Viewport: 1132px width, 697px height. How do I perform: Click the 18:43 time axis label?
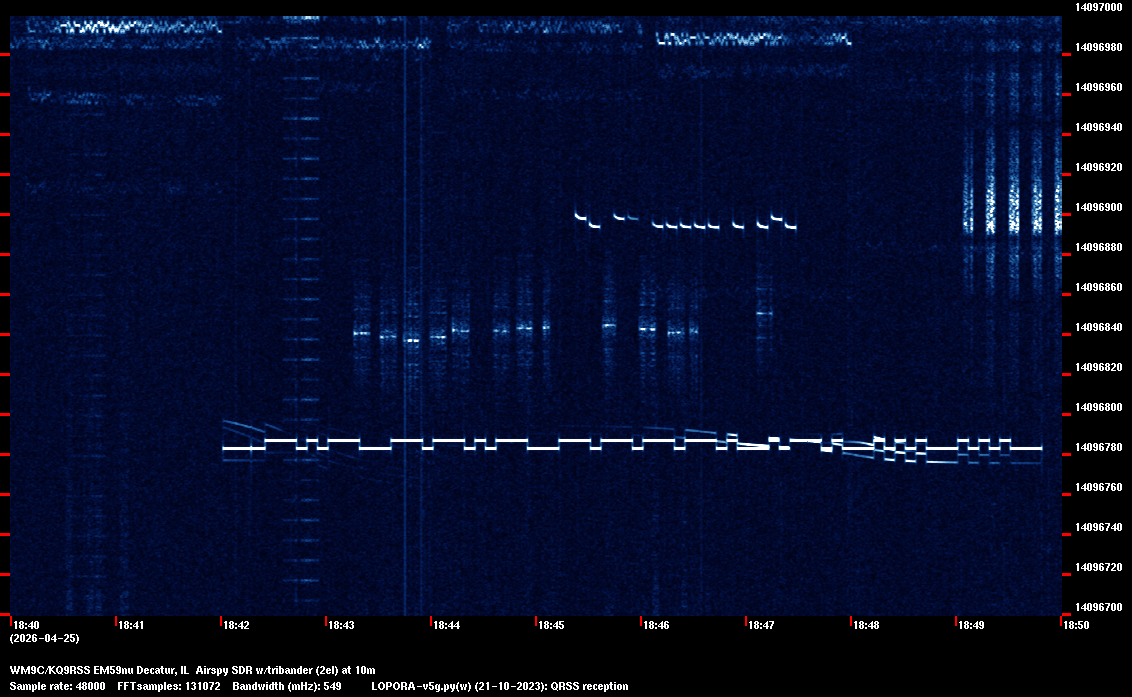tap(341, 625)
